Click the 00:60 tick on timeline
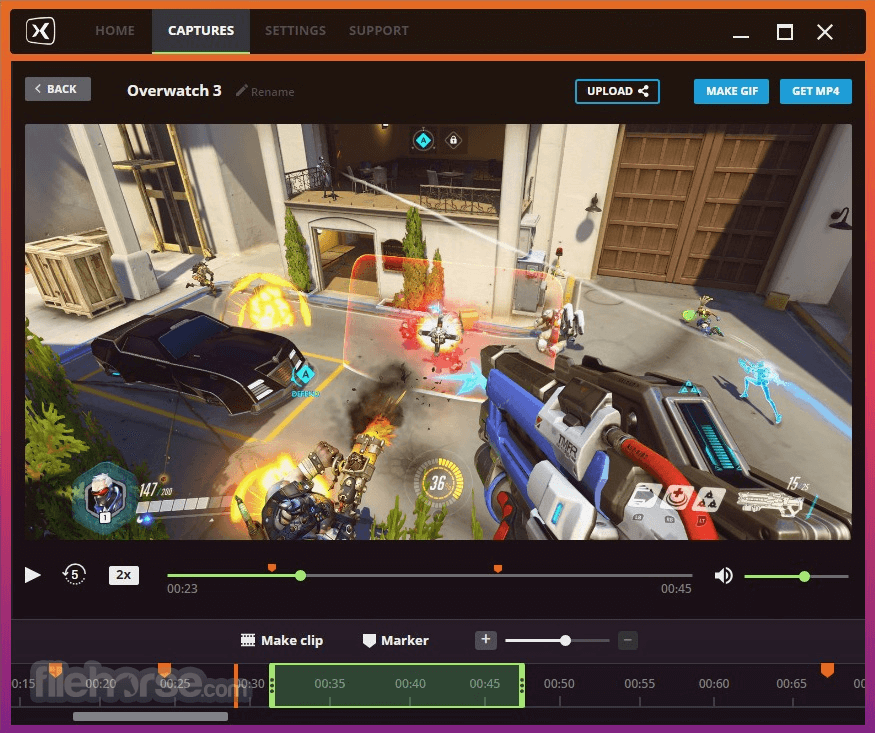Viewport: 875px width, 733px height. (714, 684)
